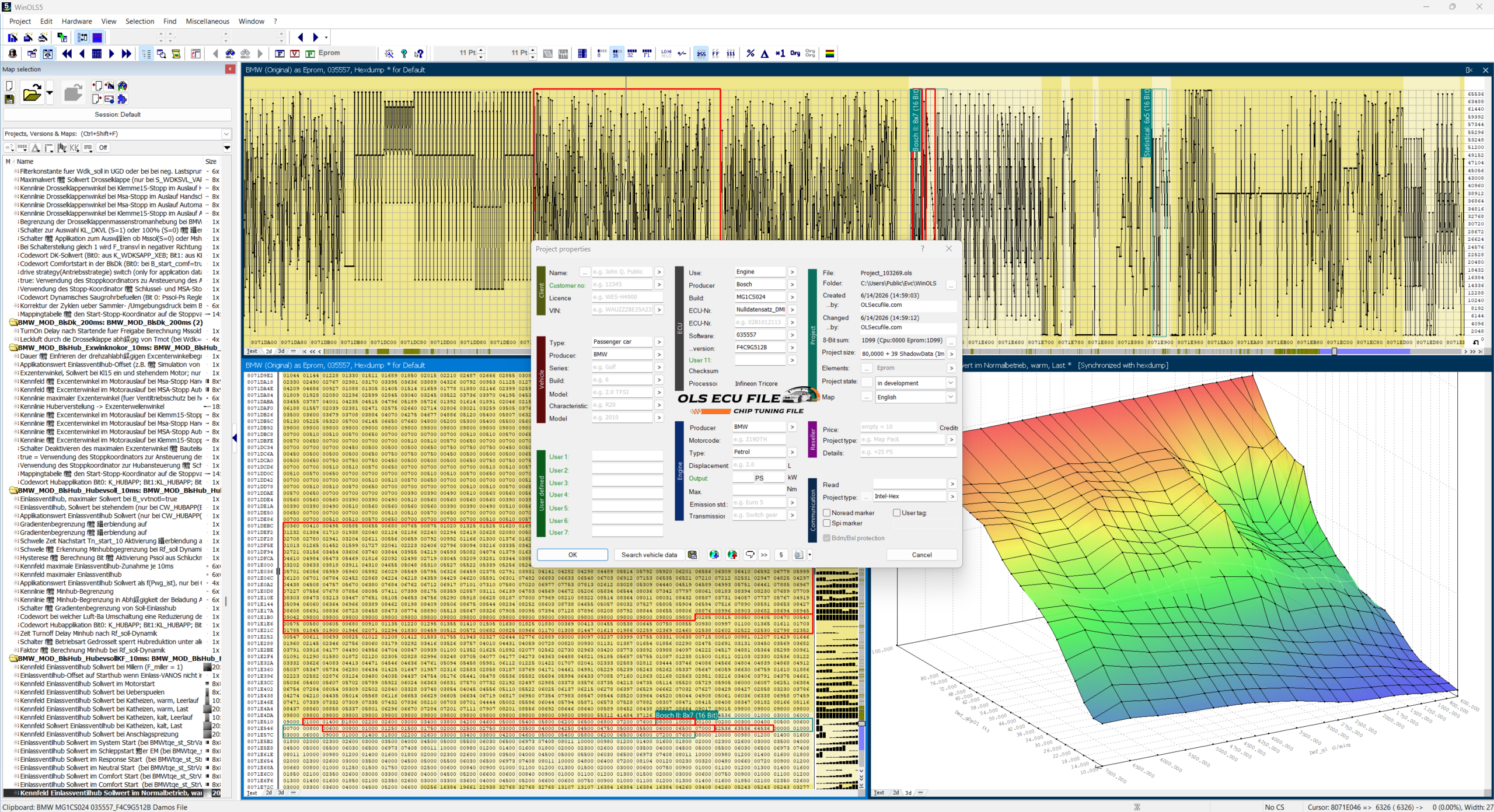Click the Org original values icon
This screenshot has width=1494, height=812.
tap(795, 54)
